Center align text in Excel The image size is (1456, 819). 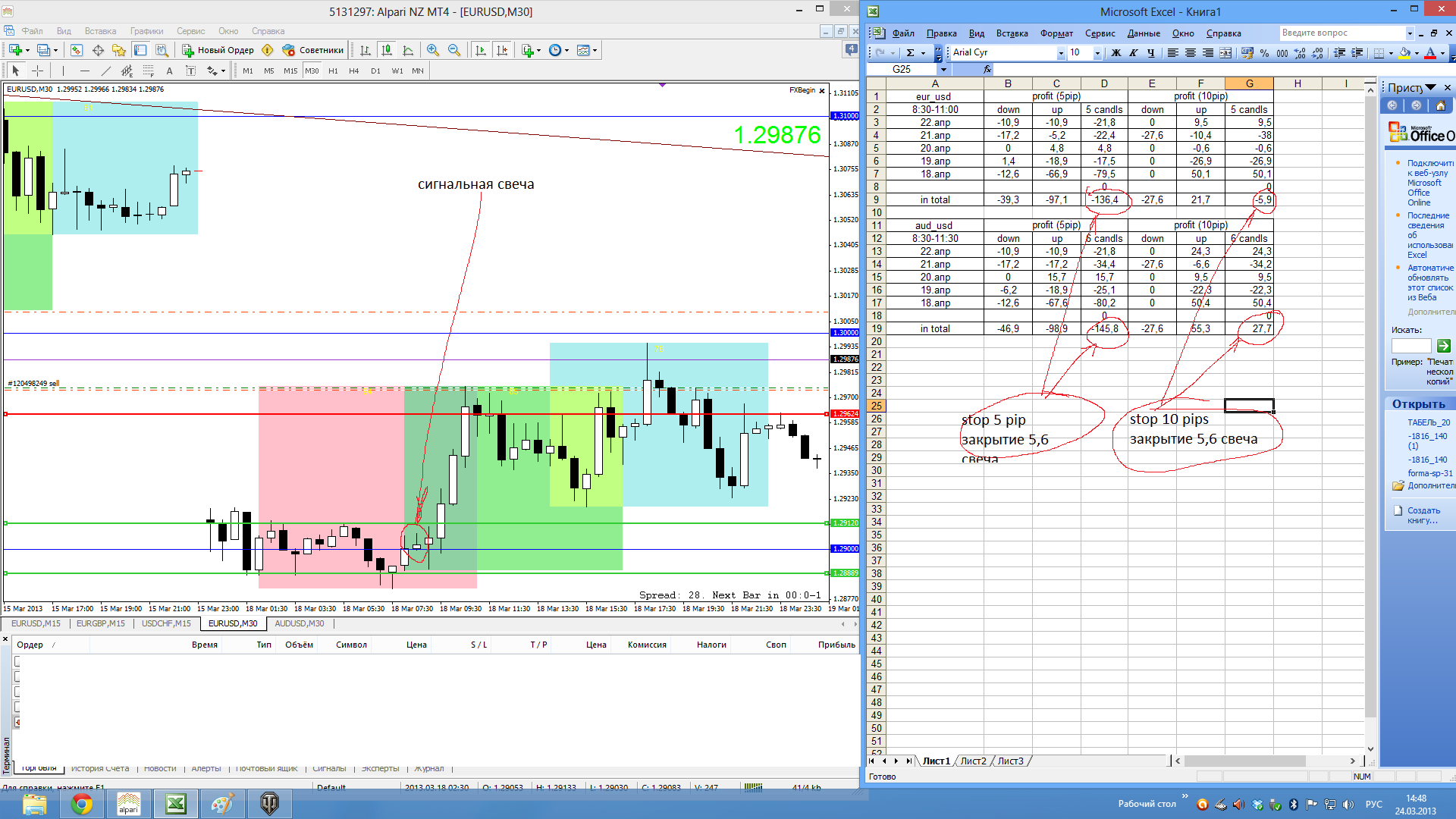coord(1190,52)
